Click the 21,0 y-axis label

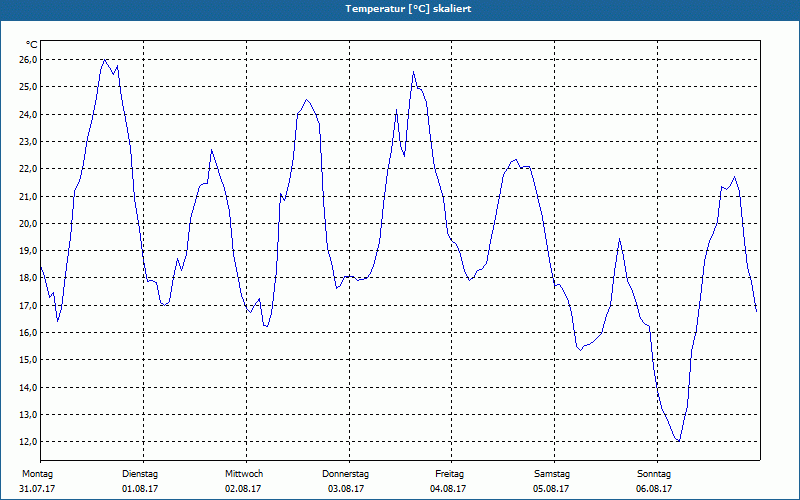29,196
